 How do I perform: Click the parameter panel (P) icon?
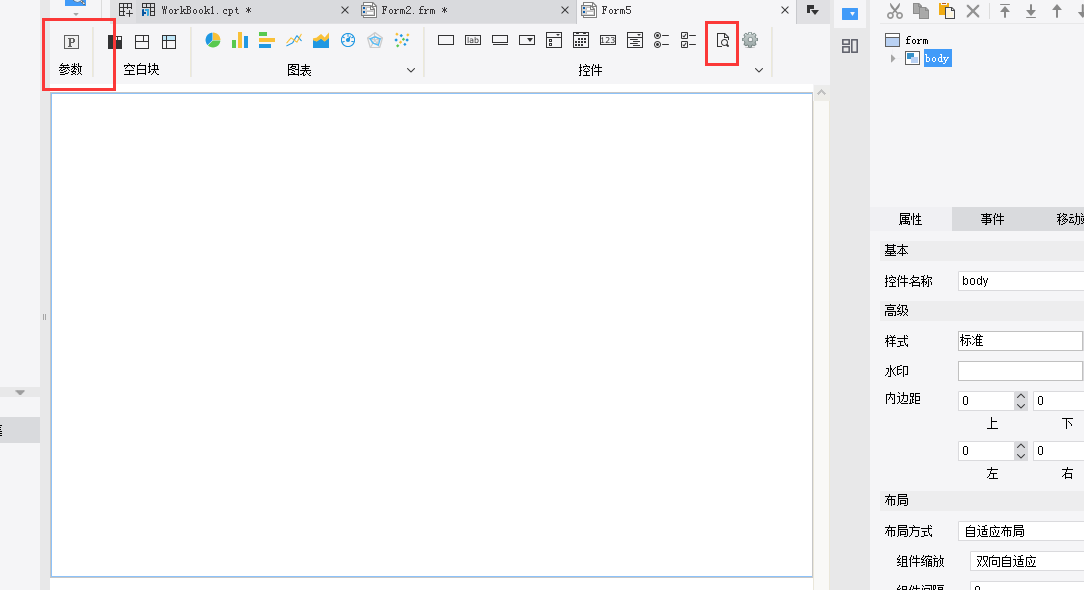point(71,42)
